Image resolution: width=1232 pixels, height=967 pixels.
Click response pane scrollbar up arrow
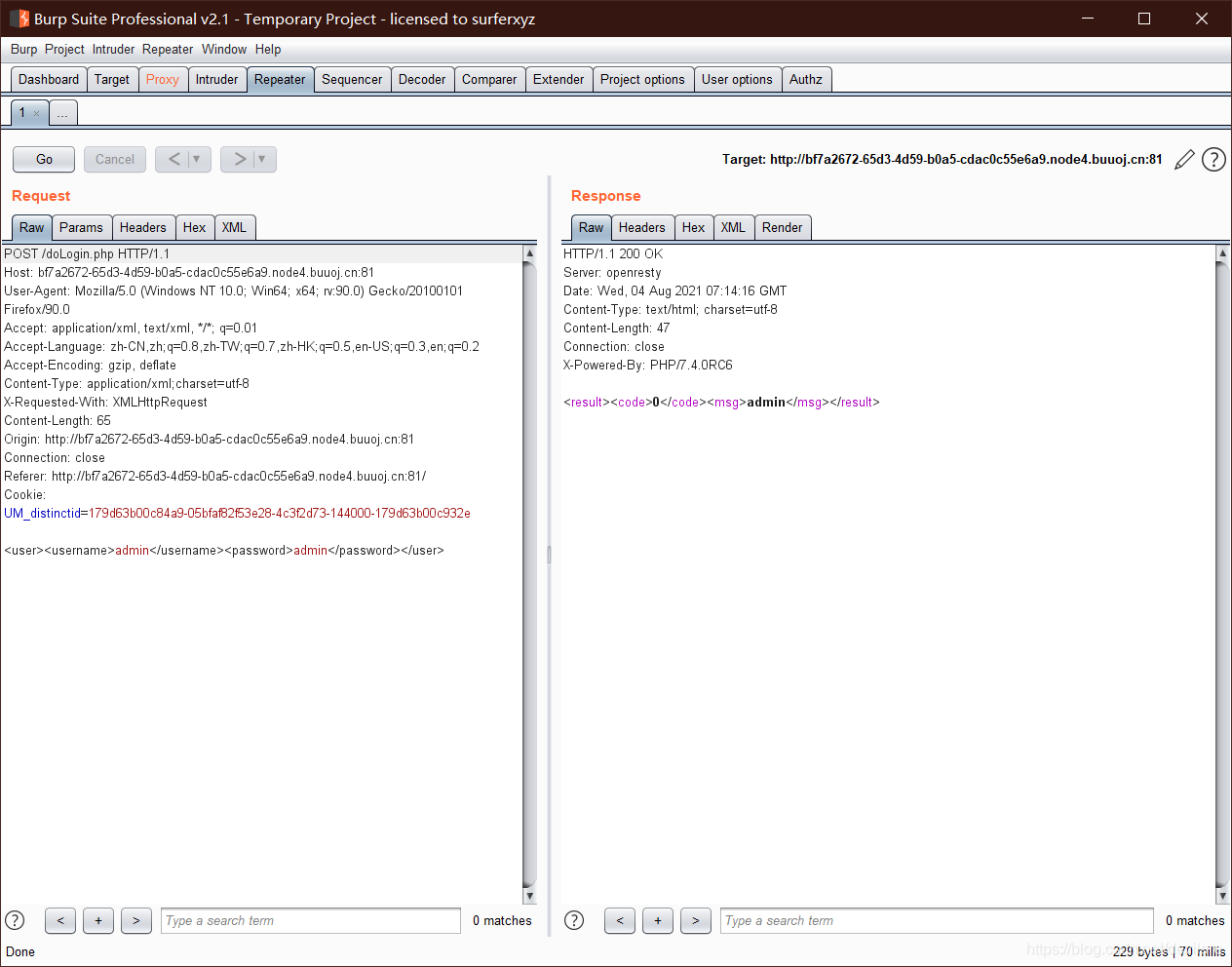1222,253
